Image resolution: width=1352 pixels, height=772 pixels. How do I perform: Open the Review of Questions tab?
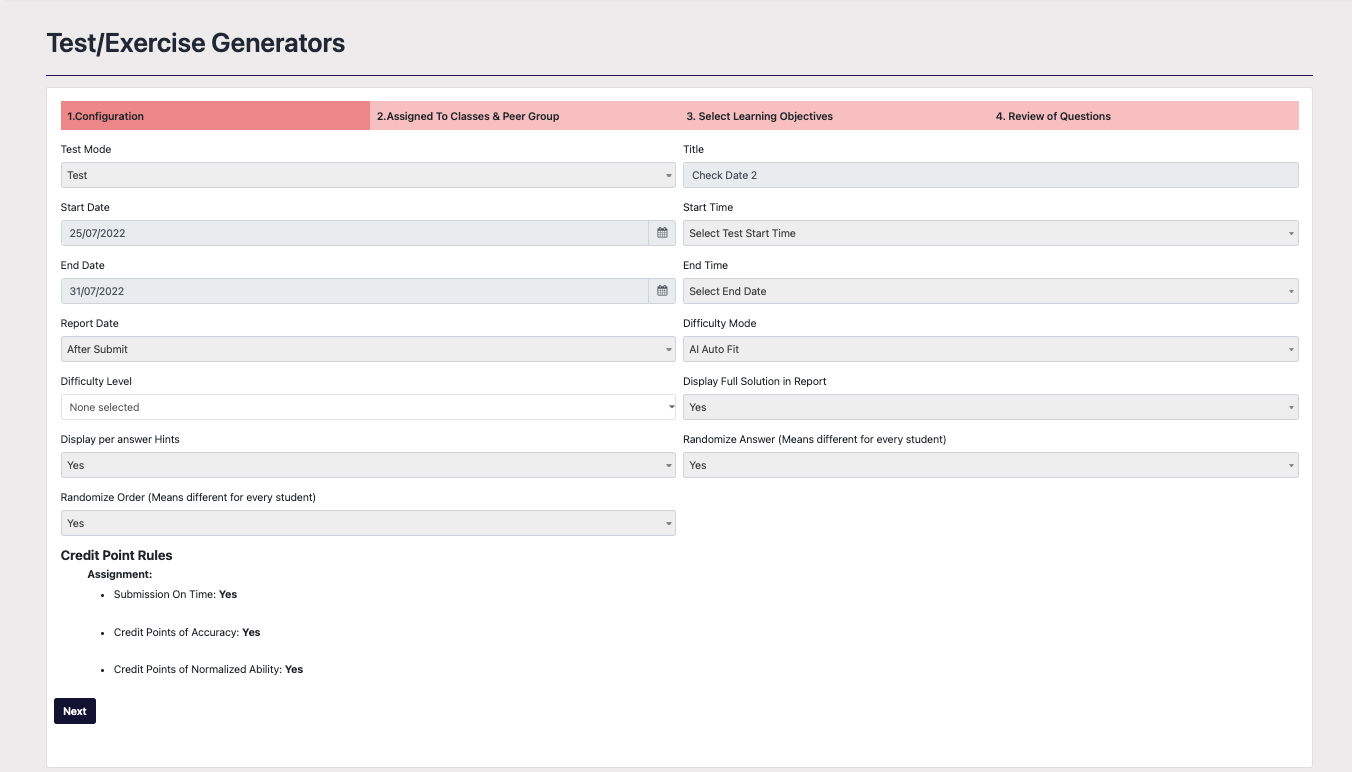coord(1144,116)
